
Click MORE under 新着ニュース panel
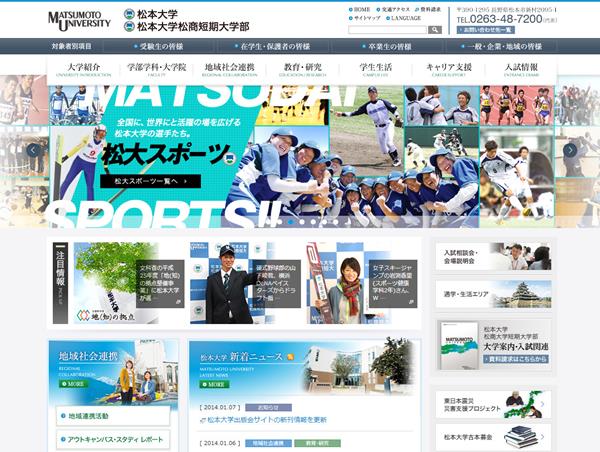tap(214, 384)
